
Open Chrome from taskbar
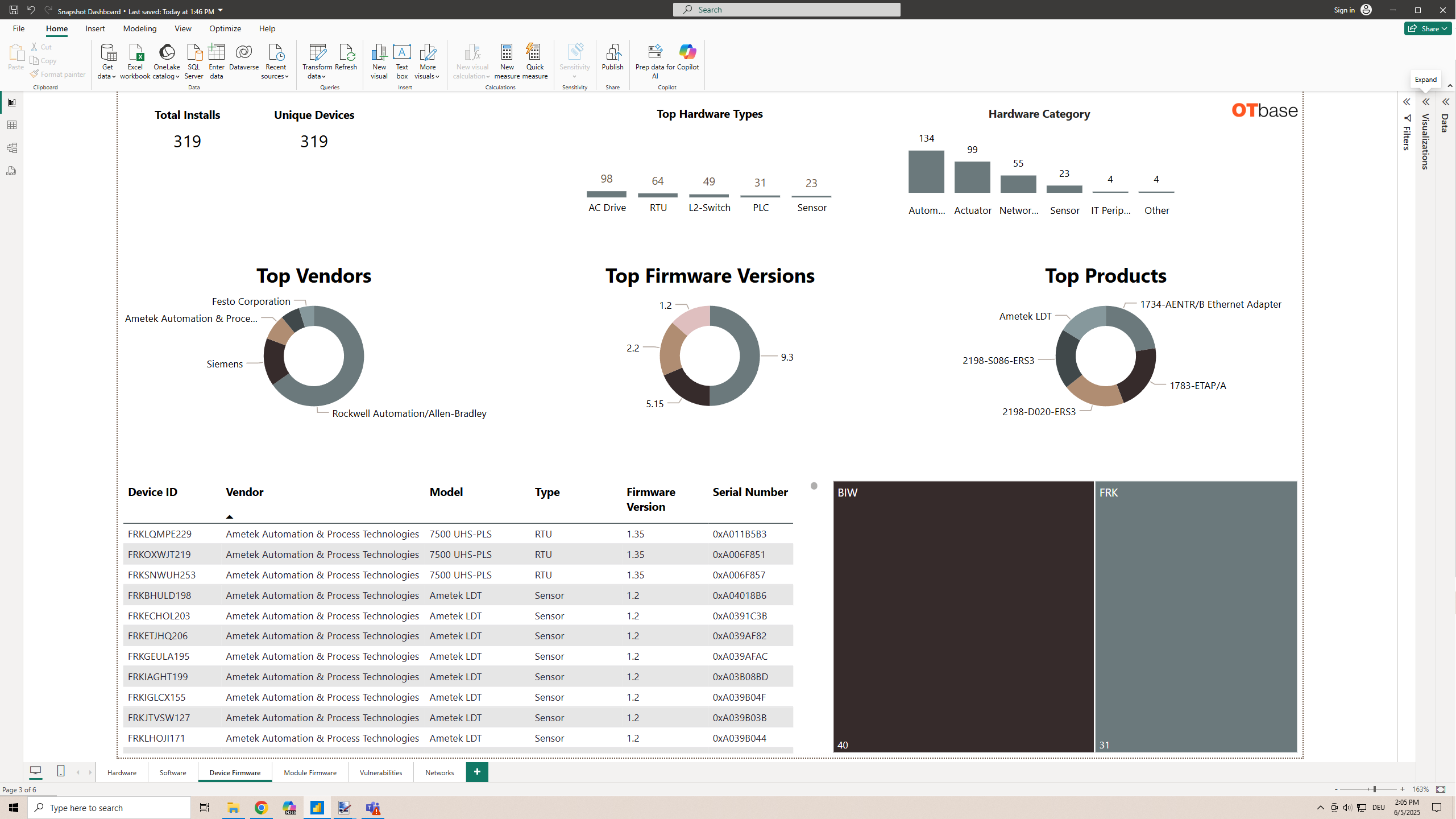[261, 808]
